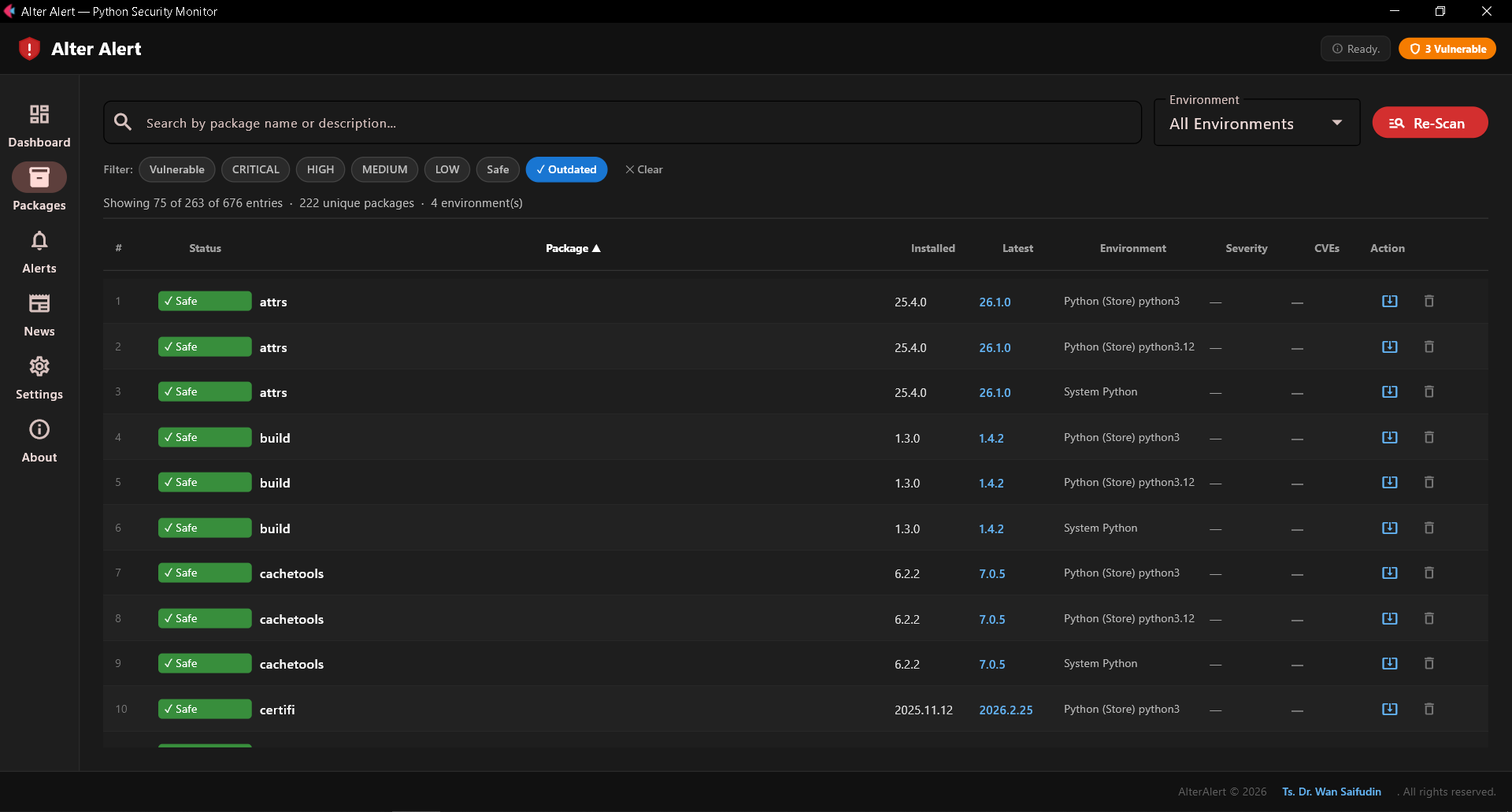The width and height of the screenshot is (1512, 812).
Task: Clear all active filters
Action: [644, 169]
